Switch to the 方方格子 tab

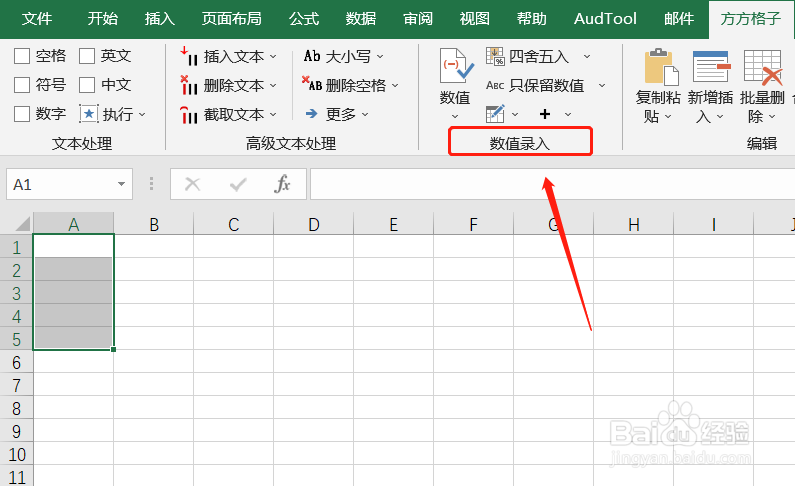pos(750,19)
